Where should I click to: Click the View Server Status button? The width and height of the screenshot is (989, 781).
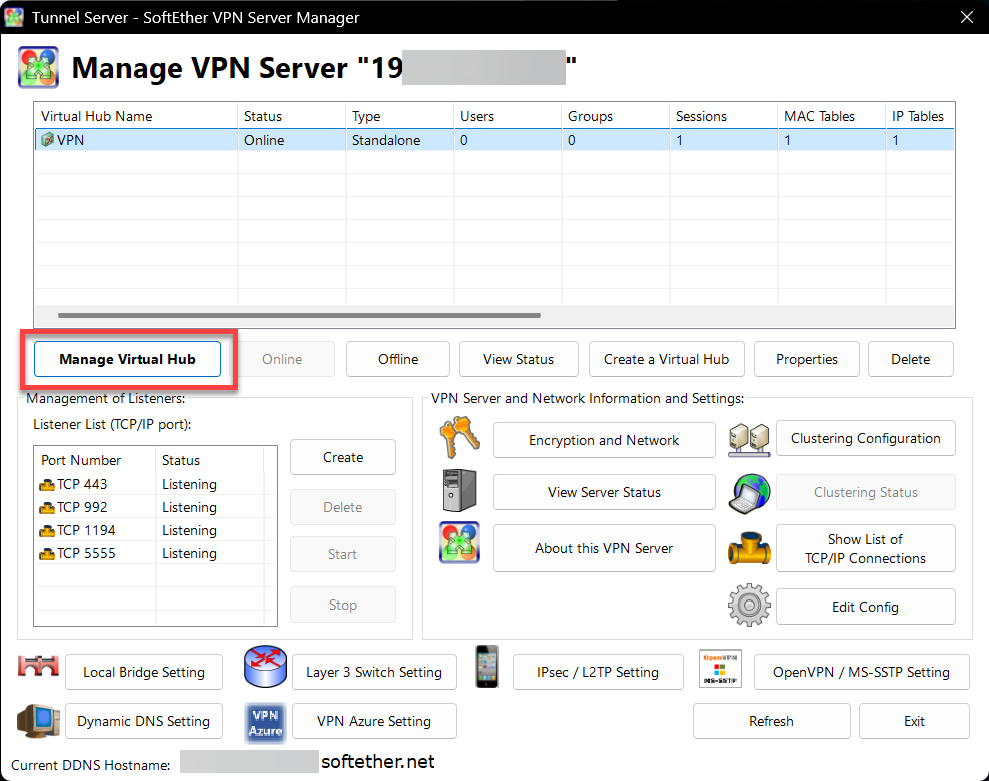pyautogui.click(x=604, y=492)
